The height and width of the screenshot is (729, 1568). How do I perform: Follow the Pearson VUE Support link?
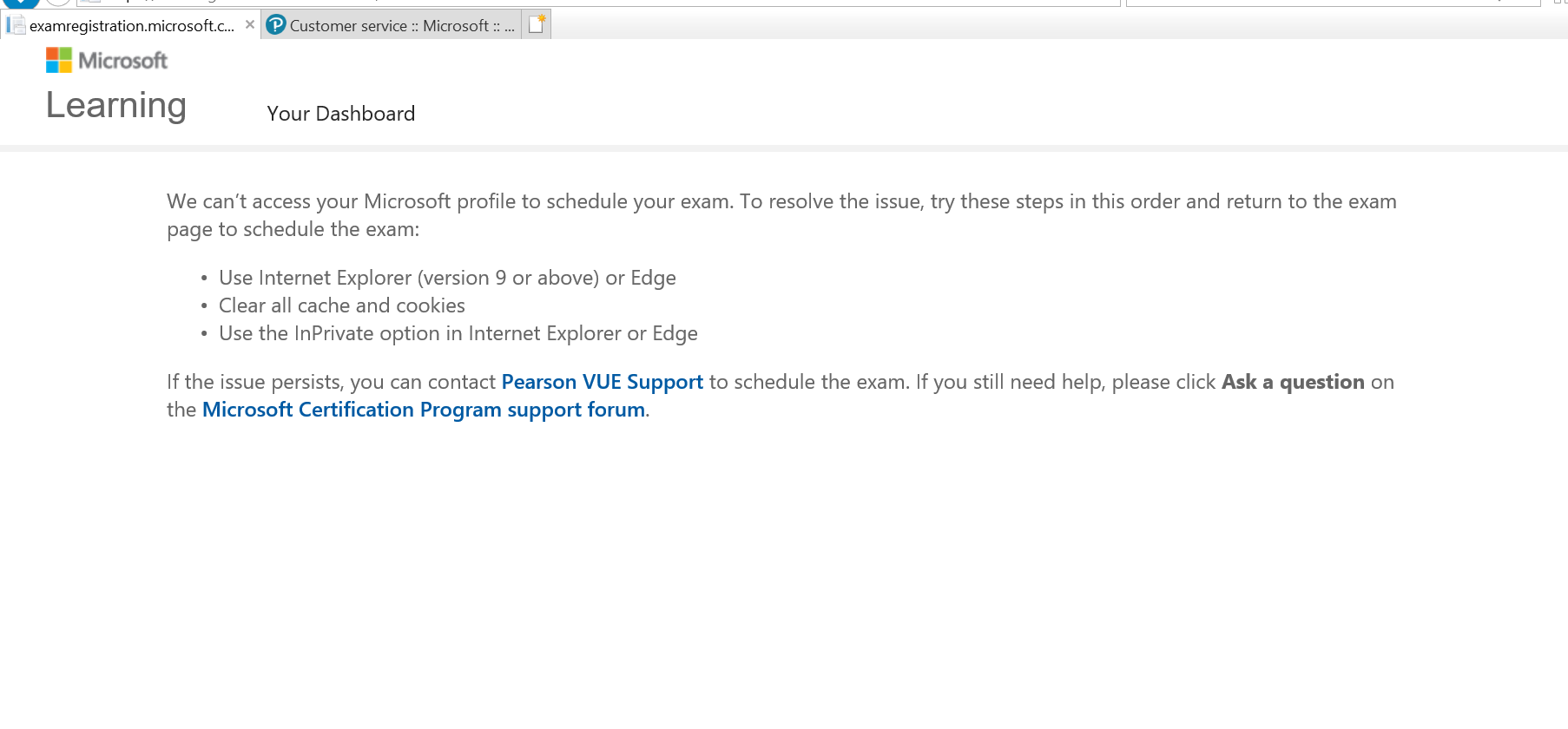pos(603,382)
